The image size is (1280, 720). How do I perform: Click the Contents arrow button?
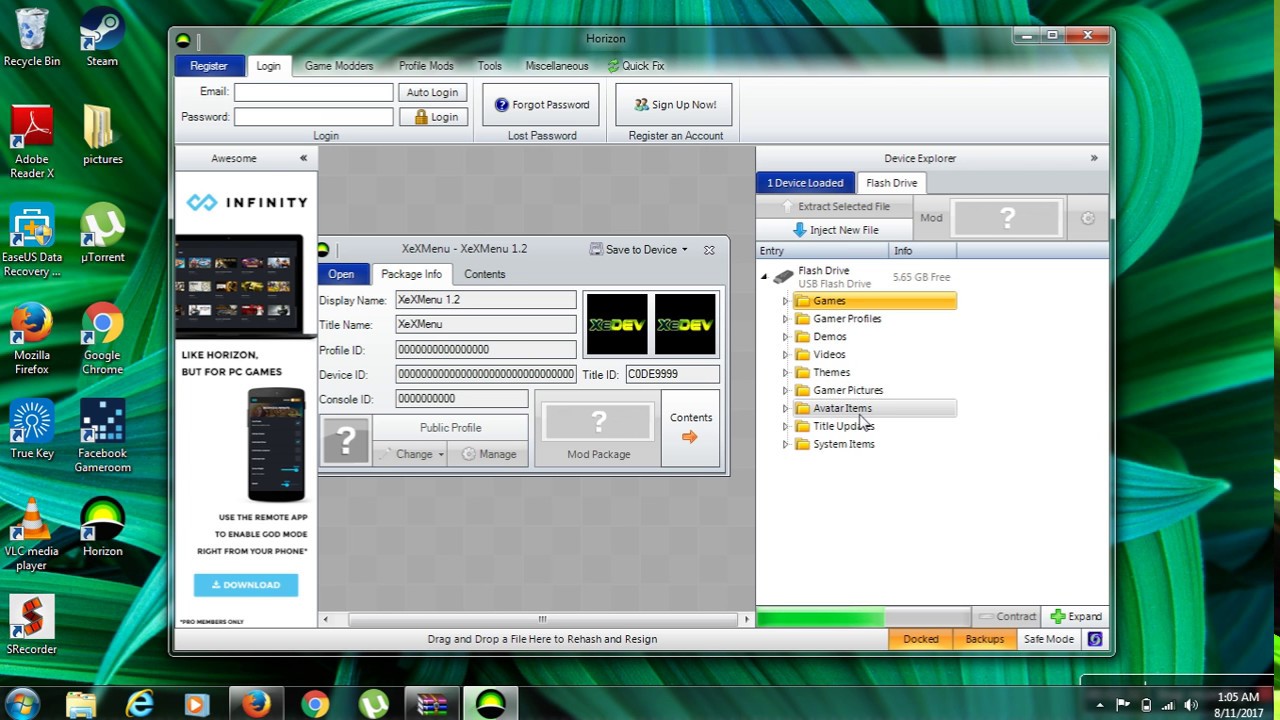click(690, 428)
